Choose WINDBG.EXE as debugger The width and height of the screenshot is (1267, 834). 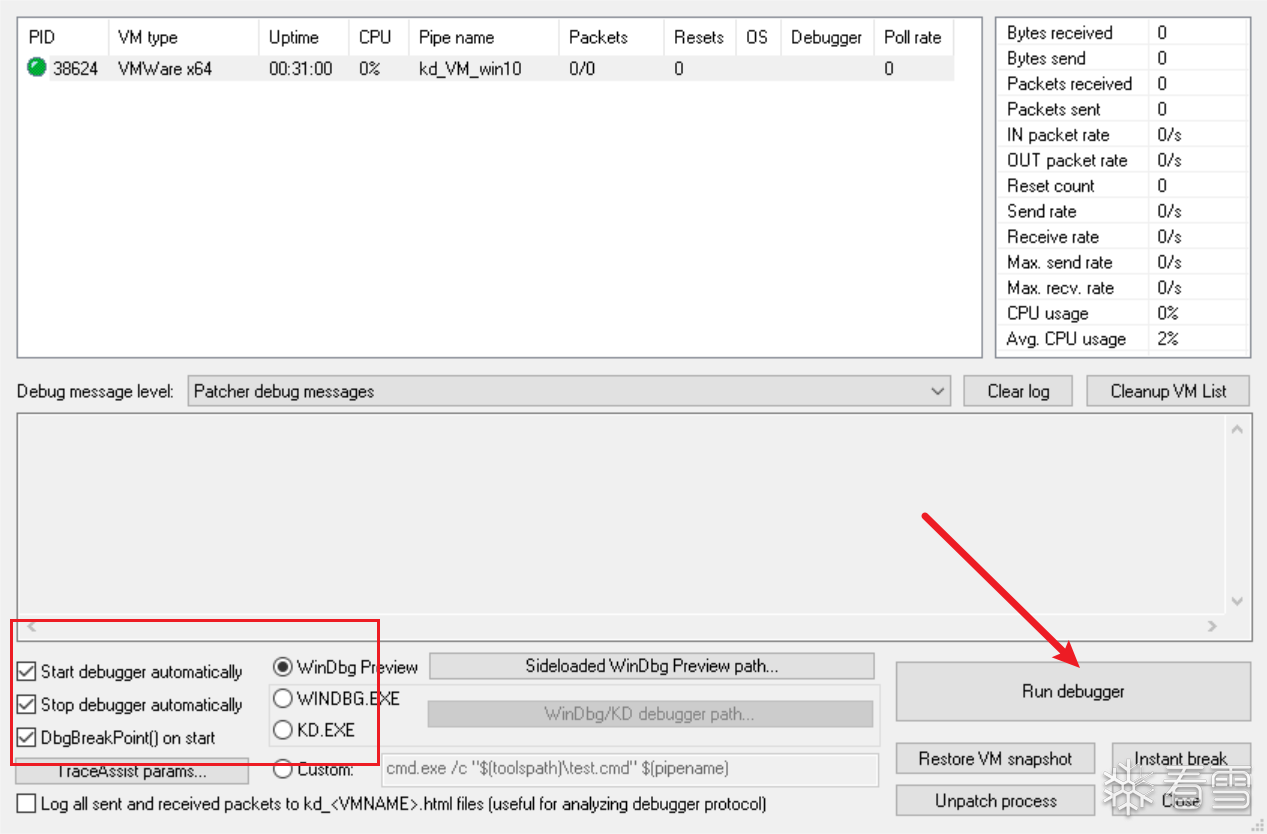pyautogui.click(x=283, y=699)
